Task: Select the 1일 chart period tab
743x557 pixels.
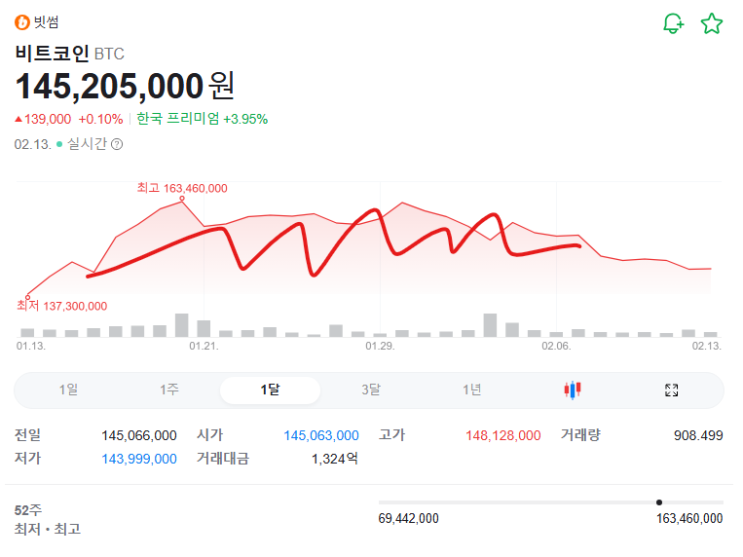Action: click(x=68, y=390)
